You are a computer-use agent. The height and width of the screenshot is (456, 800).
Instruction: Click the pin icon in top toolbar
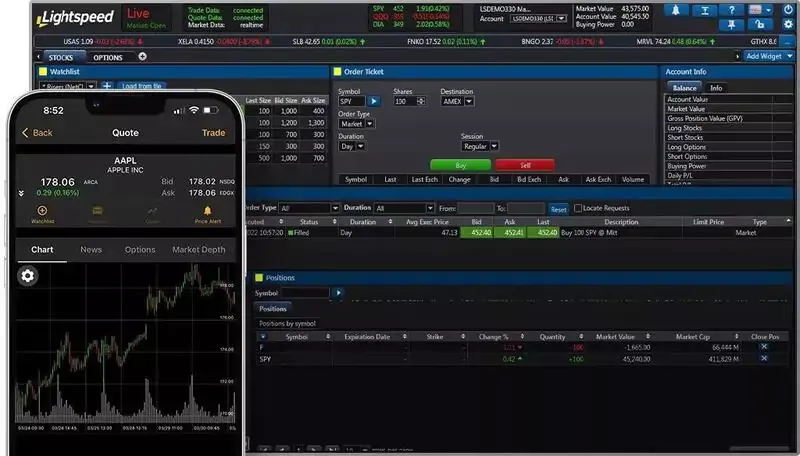click(732, 24)
